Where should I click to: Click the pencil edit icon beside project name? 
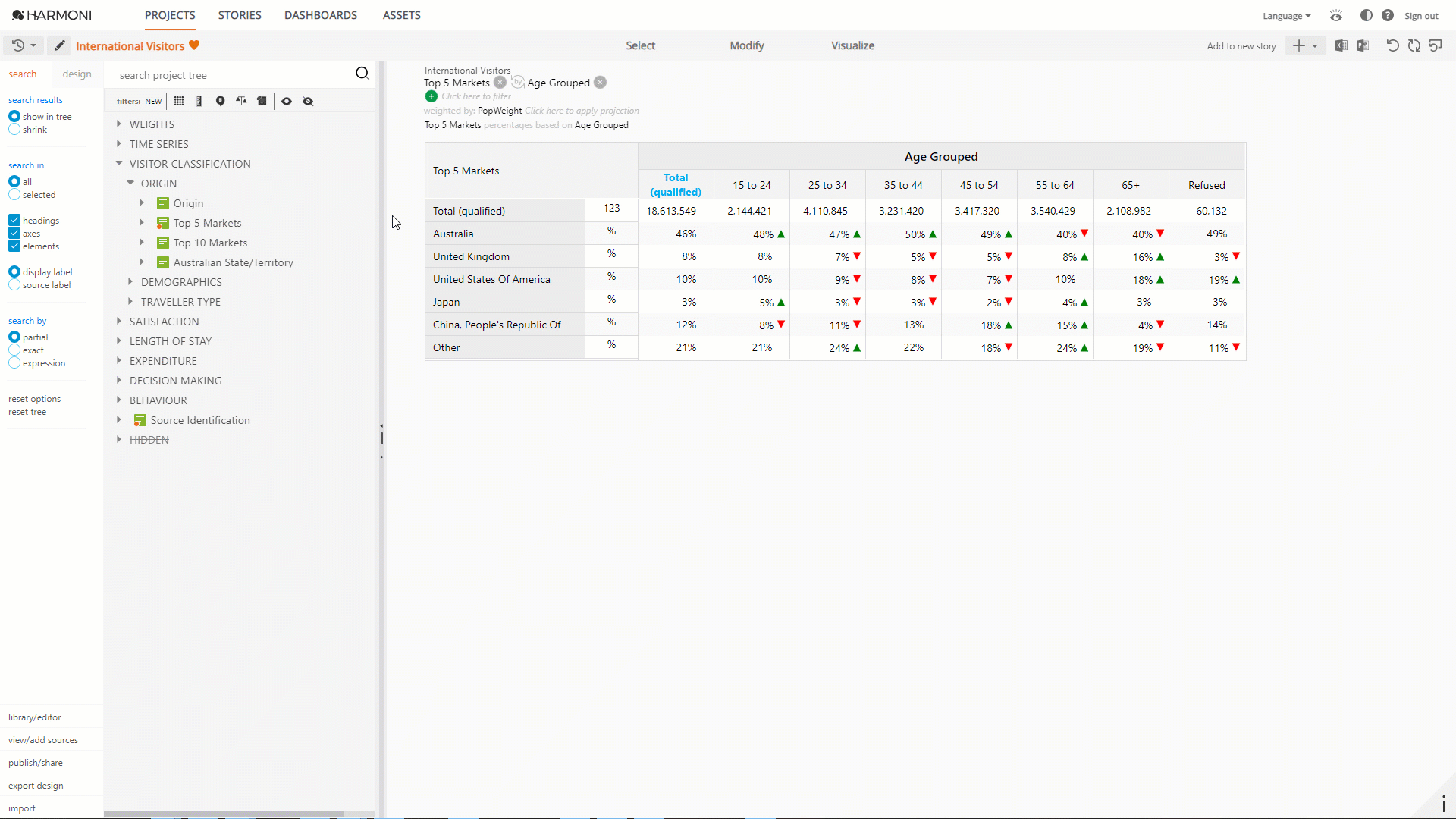click(59, 45)
